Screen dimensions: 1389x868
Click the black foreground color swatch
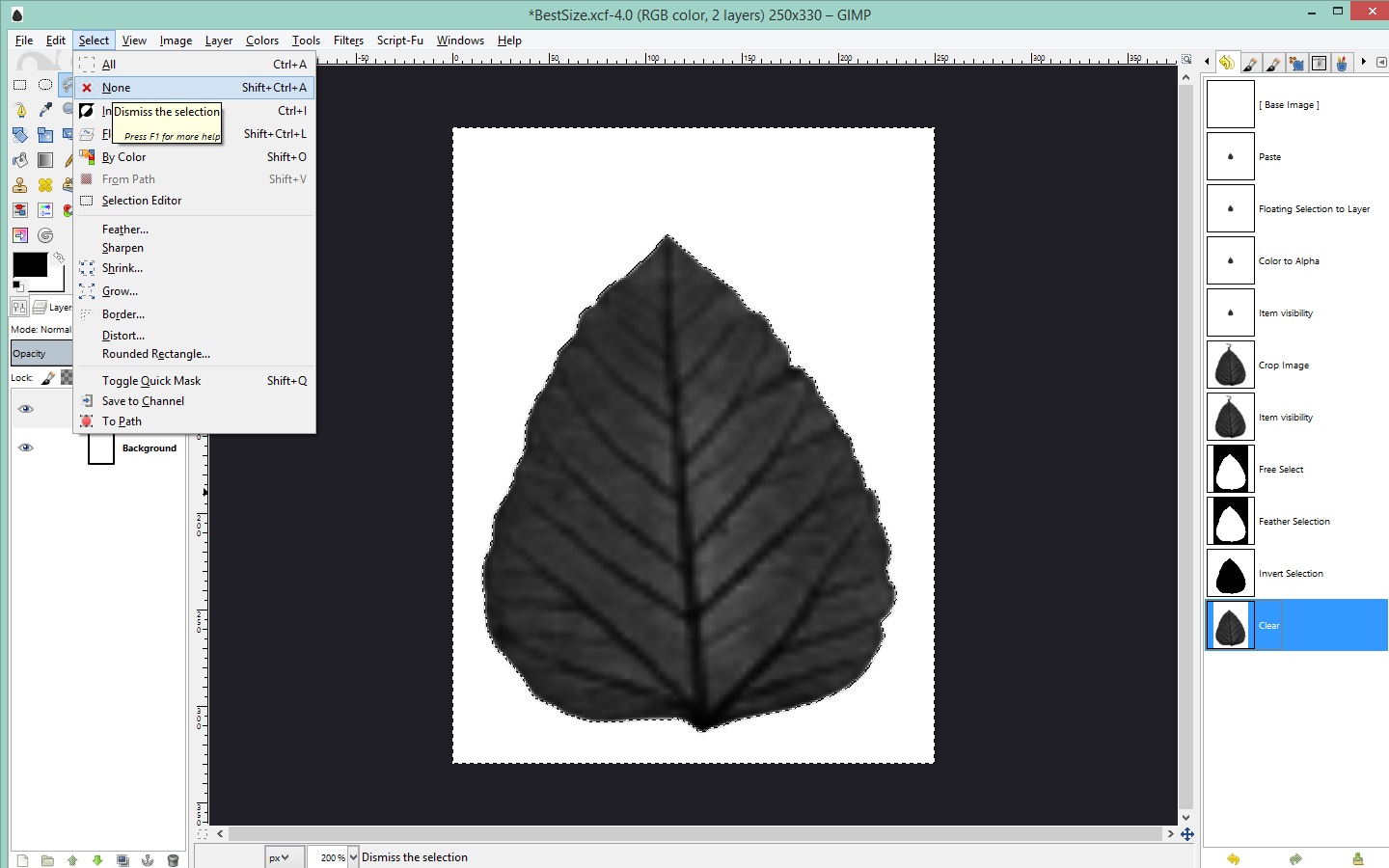29,263
